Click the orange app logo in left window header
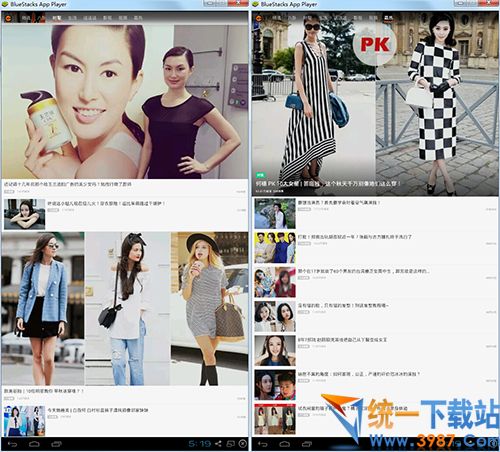 (8, 18)
